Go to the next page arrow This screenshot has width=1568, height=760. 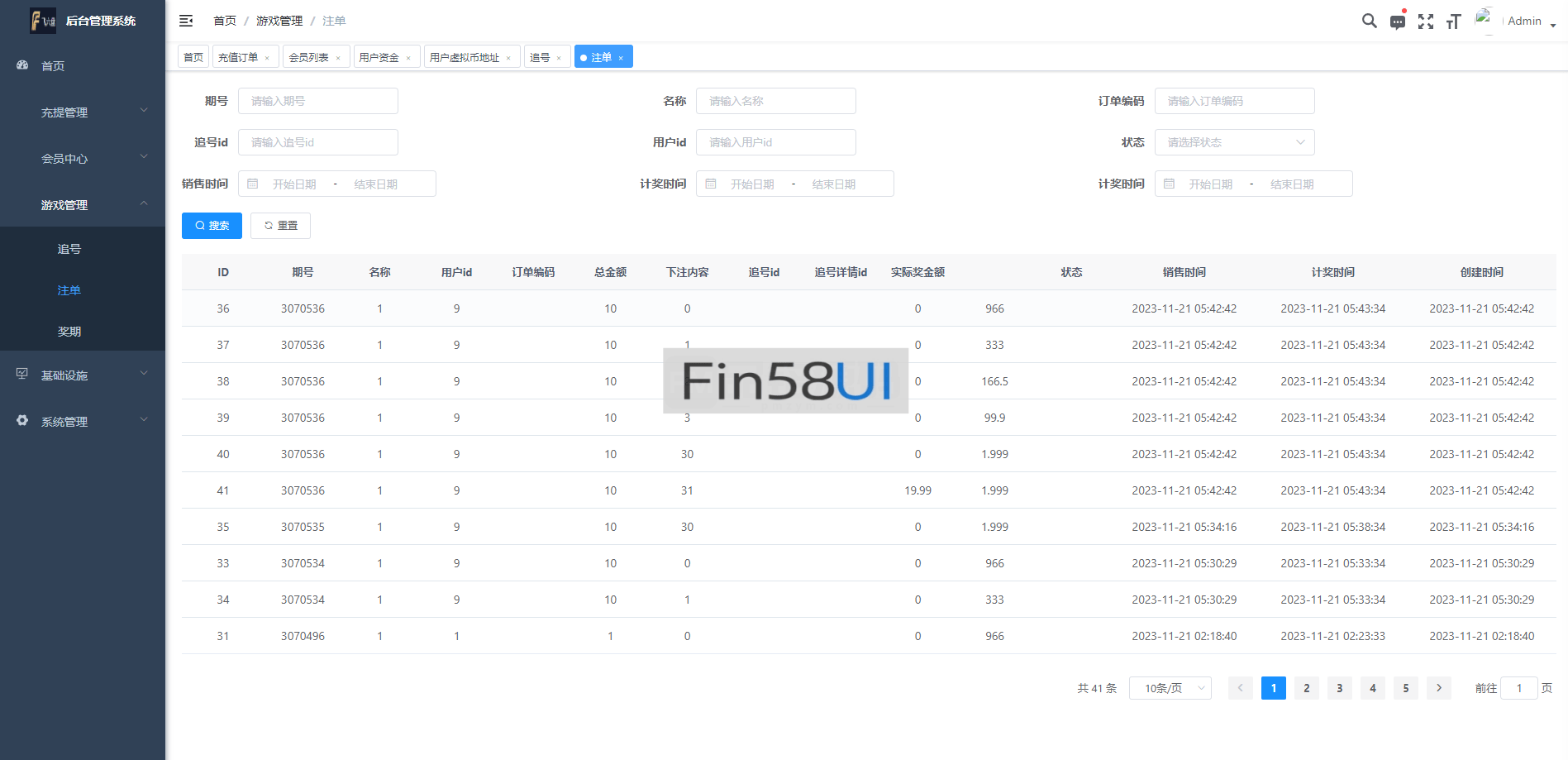point(1438,688)
